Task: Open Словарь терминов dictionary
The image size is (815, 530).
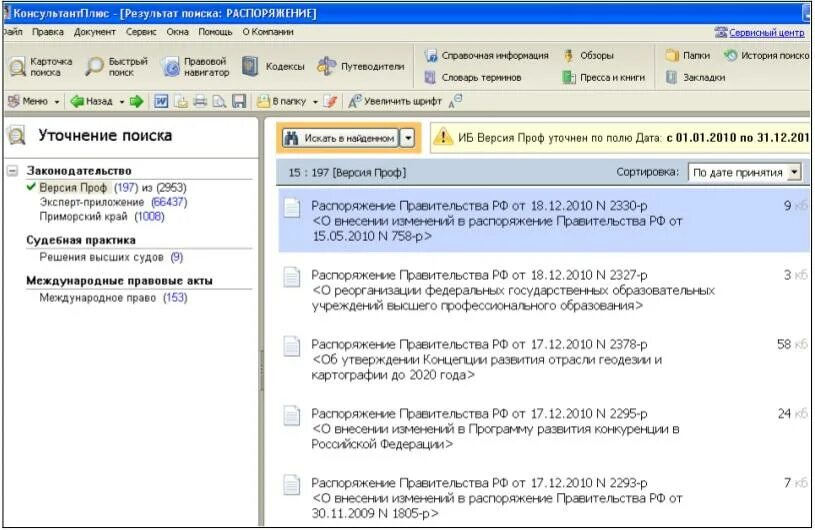Action: pos(473,77)
